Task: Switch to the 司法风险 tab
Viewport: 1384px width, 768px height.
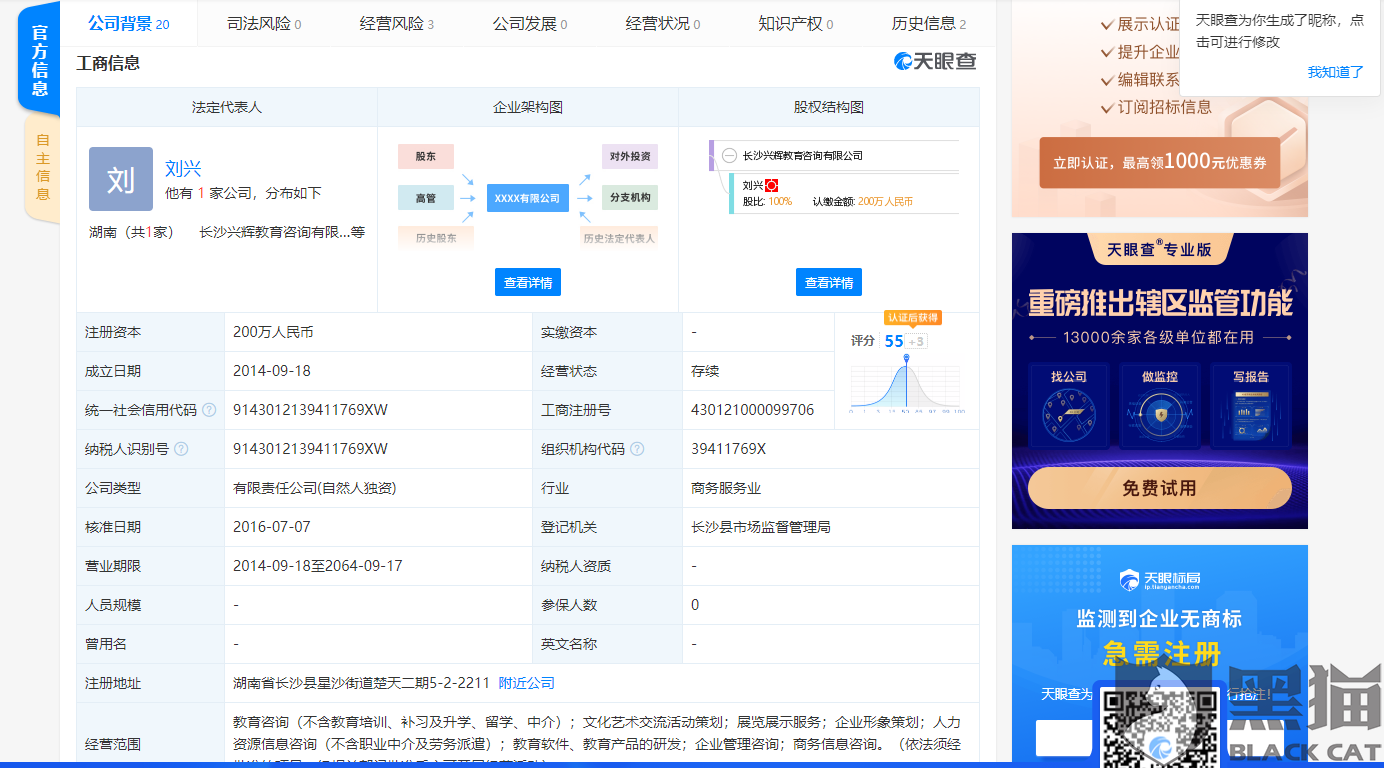Action: (x=264, y=23)
